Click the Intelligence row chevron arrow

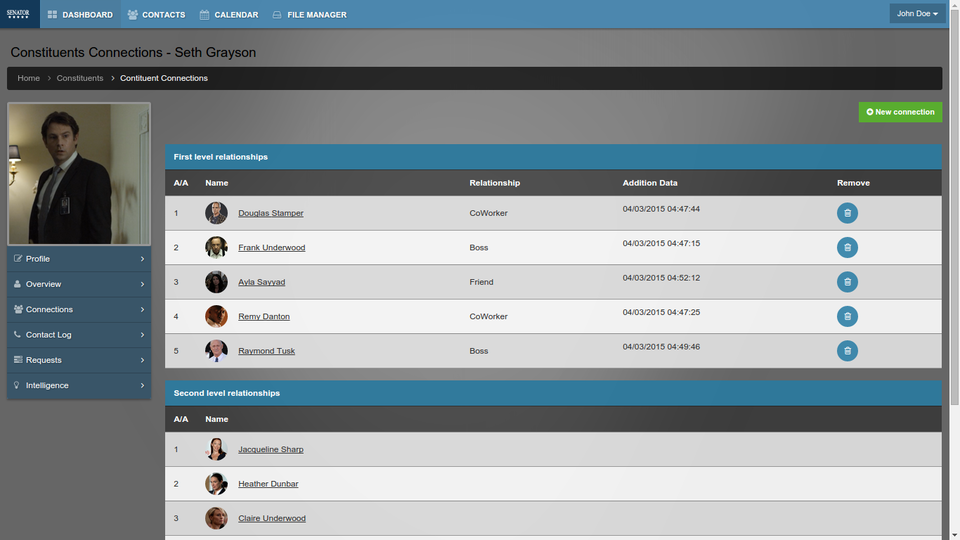(142, 386)
